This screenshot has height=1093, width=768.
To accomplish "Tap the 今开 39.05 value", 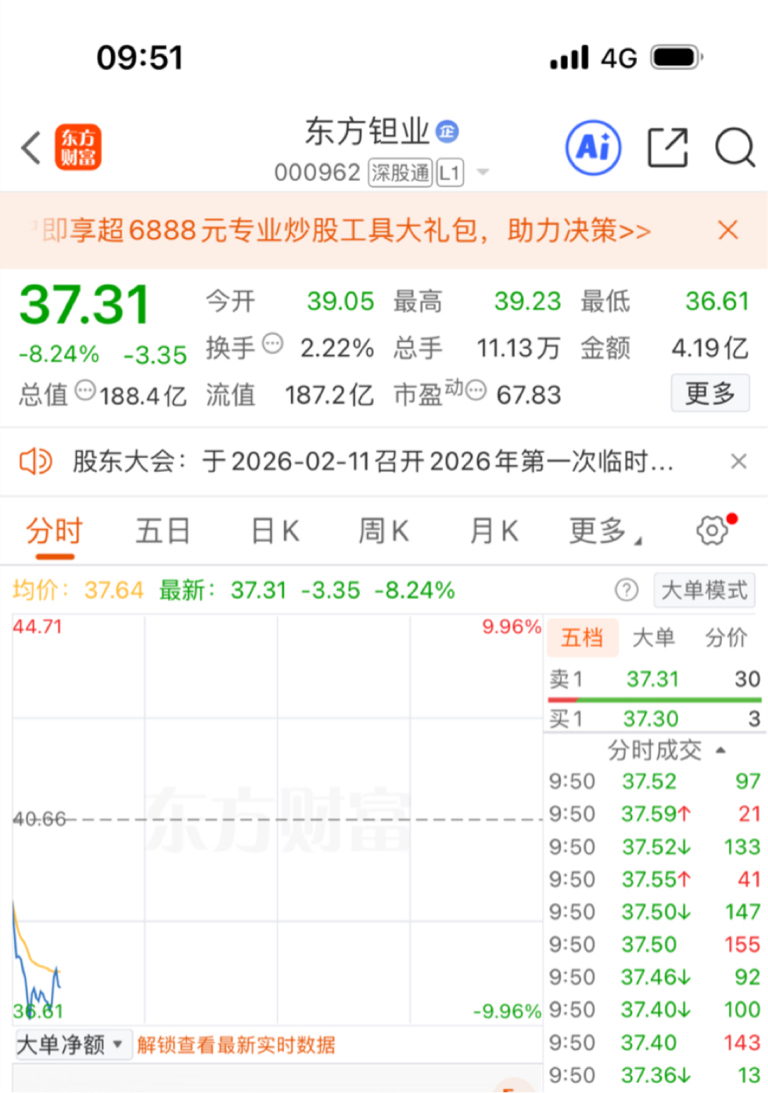I will [341, 301].
